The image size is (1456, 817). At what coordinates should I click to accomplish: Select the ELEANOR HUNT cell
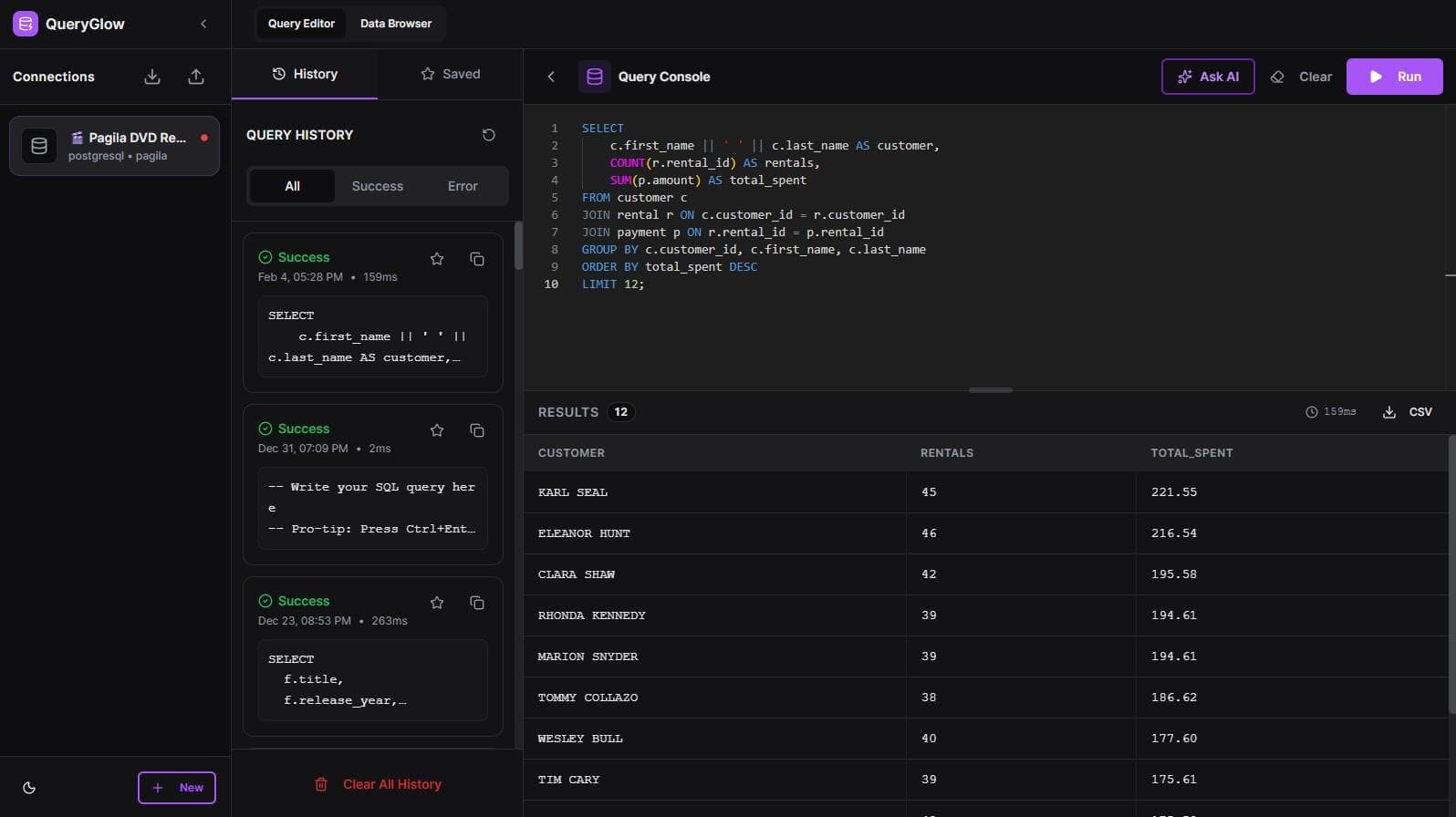(x=714, y=533)
